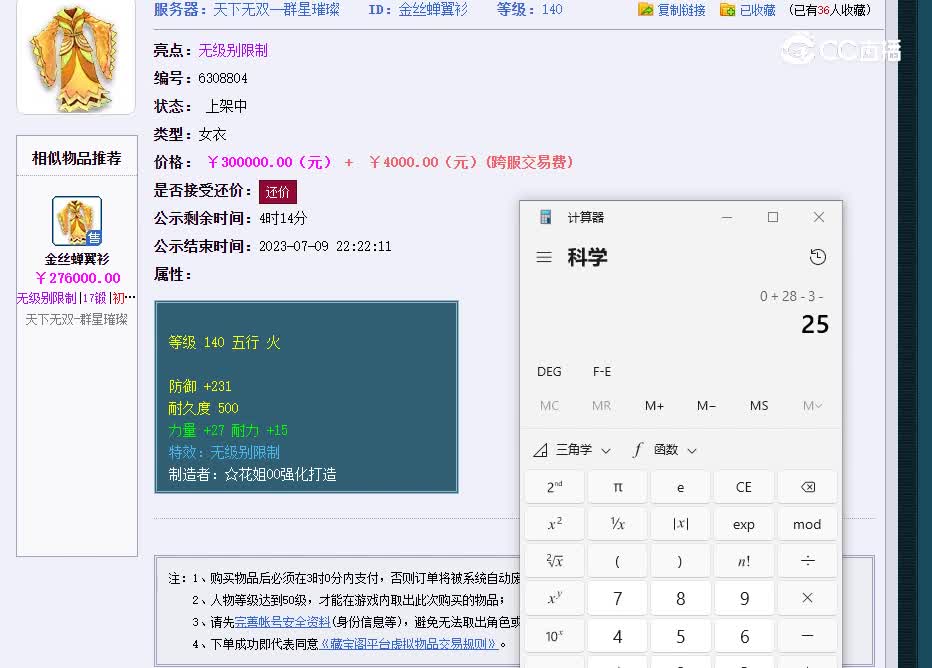The image size is (932, 668).
Task: Maximize the calculator window
Action: pyautogui.click(x=773, y=218)
